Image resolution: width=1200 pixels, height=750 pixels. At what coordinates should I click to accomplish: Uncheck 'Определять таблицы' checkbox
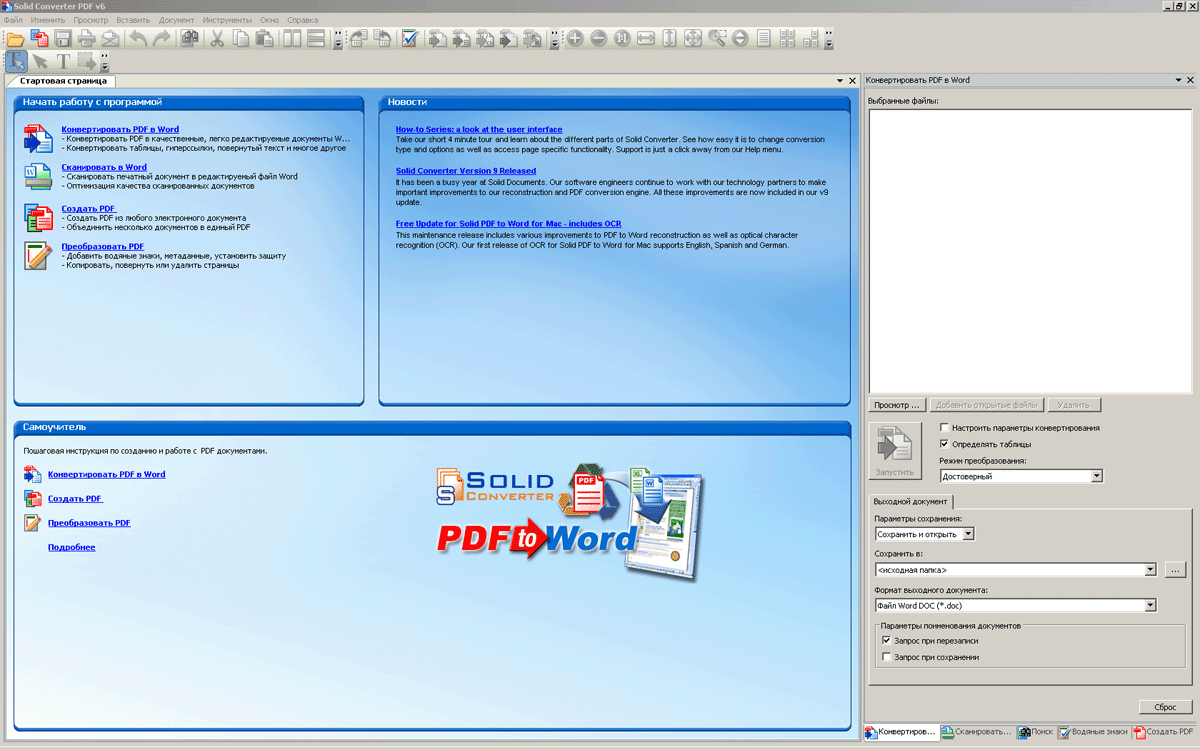pyautogui.click(x=945, y=443)
